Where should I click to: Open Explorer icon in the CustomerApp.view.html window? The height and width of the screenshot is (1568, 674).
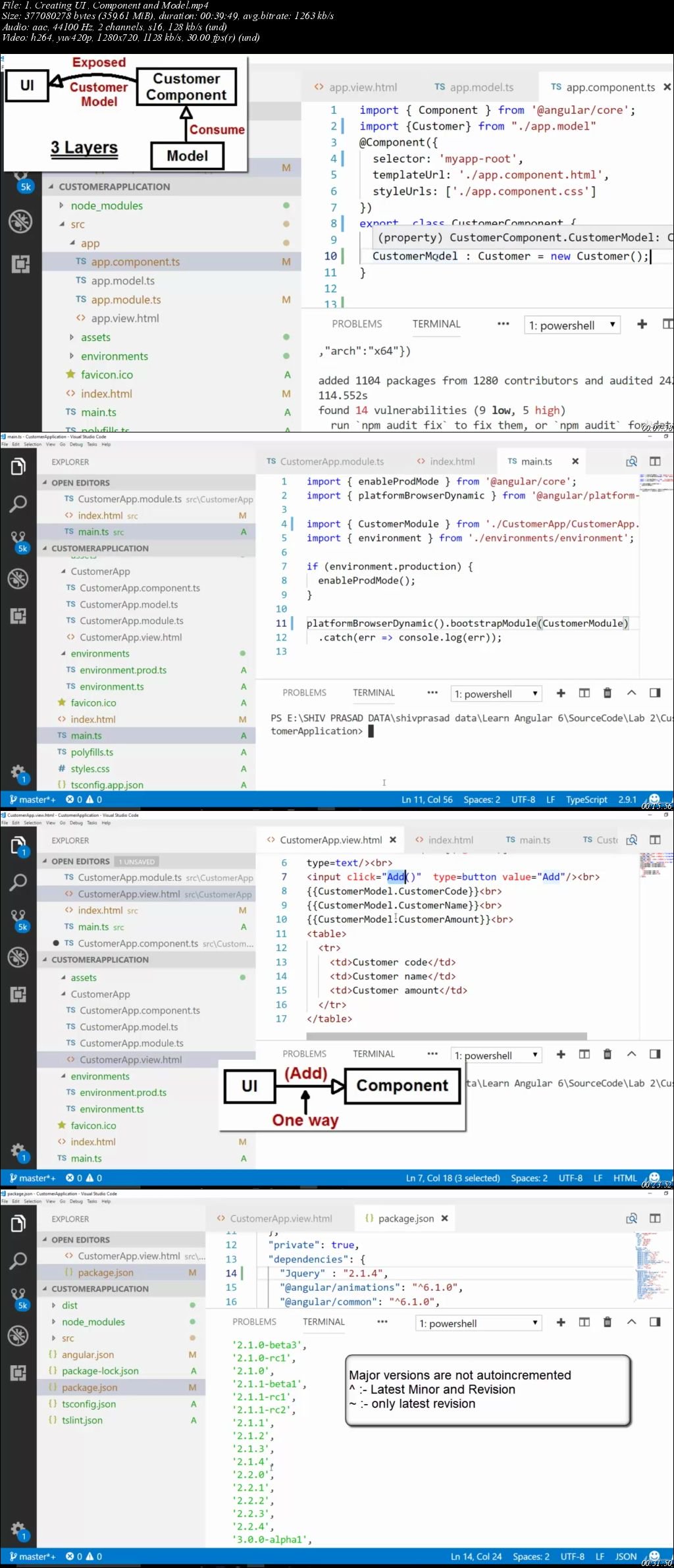(x=18, y=845)
